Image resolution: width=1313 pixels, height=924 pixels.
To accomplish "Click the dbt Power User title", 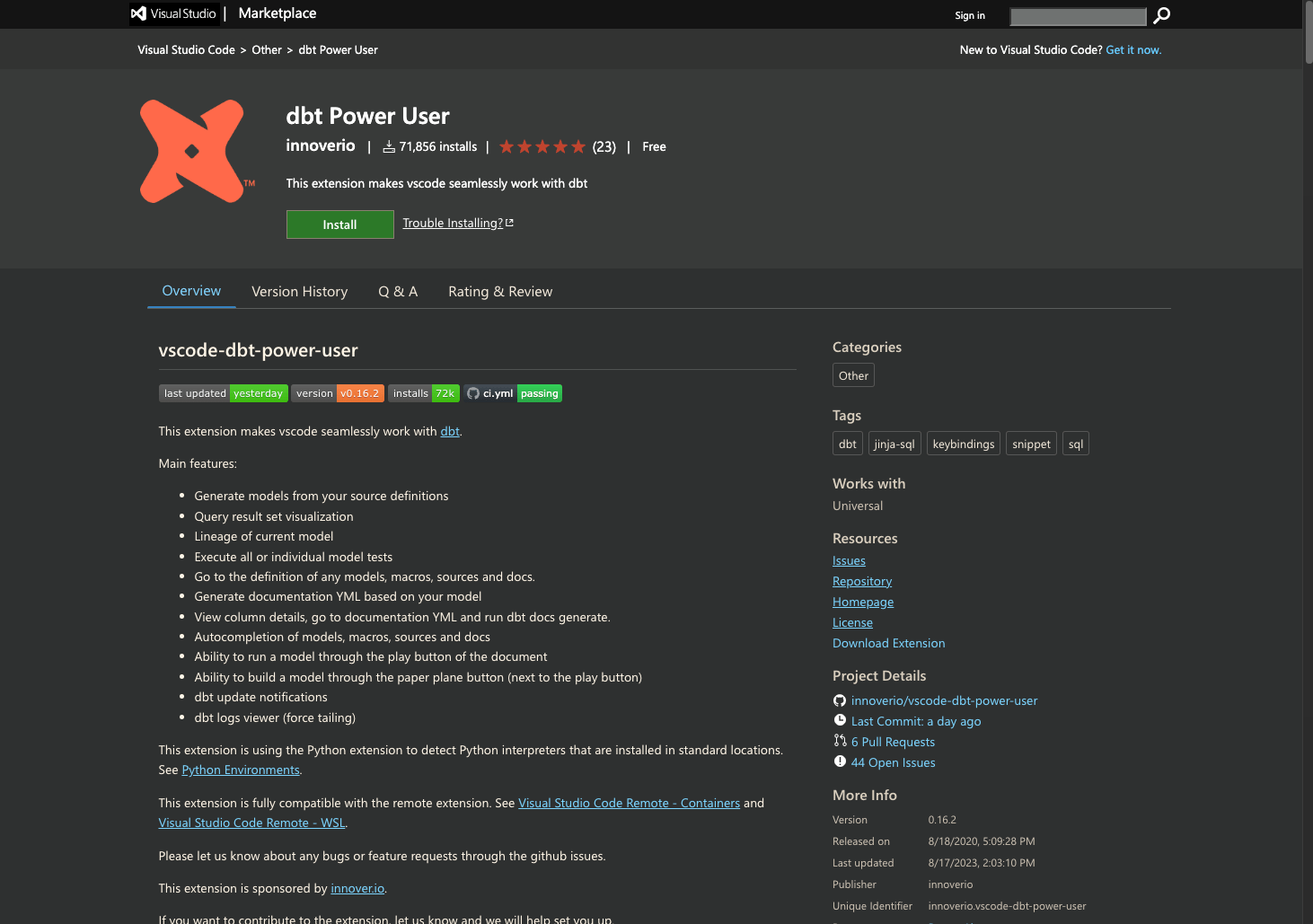I will click(367, 116).
